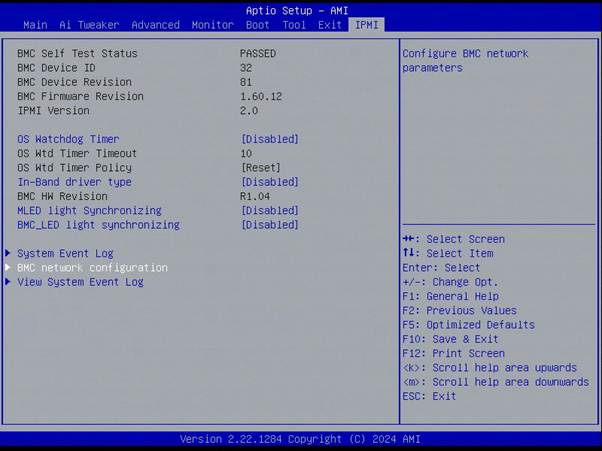Open BMC network configuration submenu
The image size is (602, 451).
pyautogui.click(x=93, y=268)
